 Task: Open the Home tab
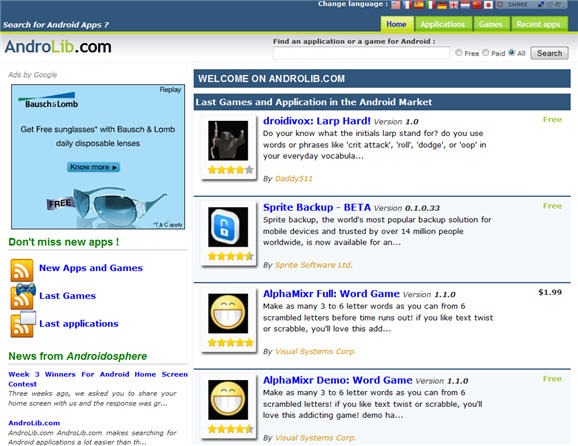click(397, 24)
